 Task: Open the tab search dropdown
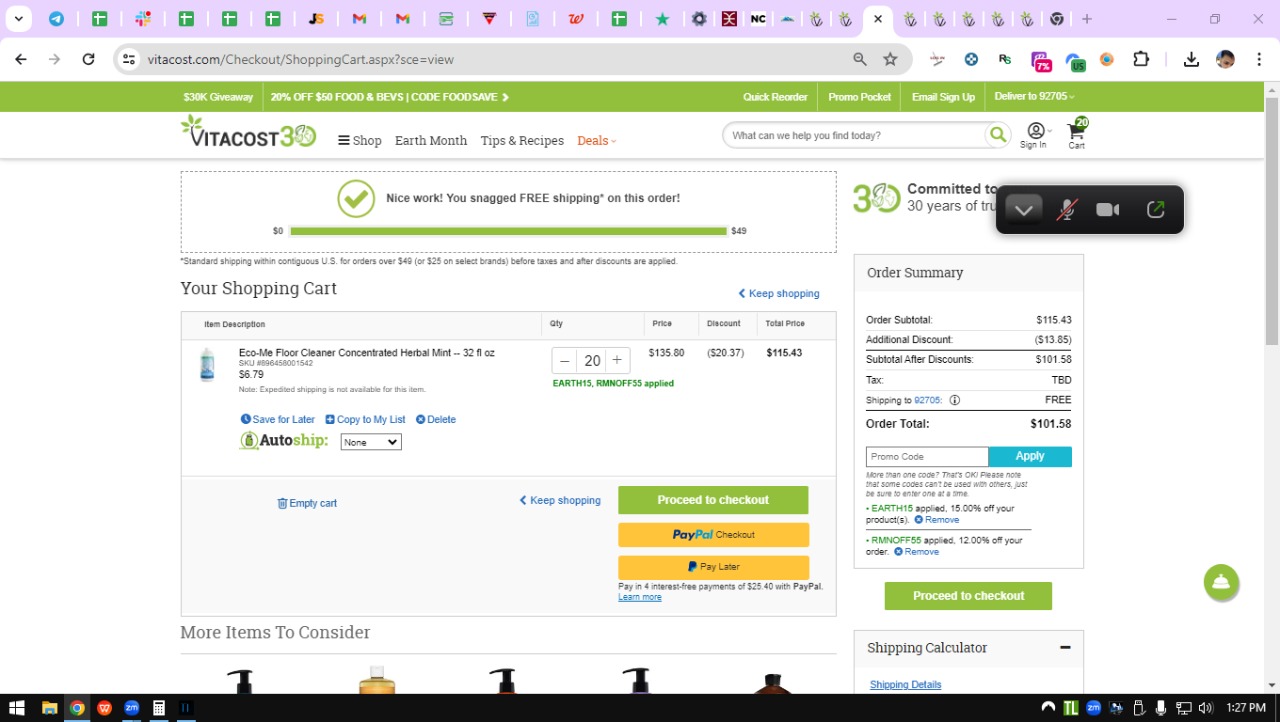18,19
